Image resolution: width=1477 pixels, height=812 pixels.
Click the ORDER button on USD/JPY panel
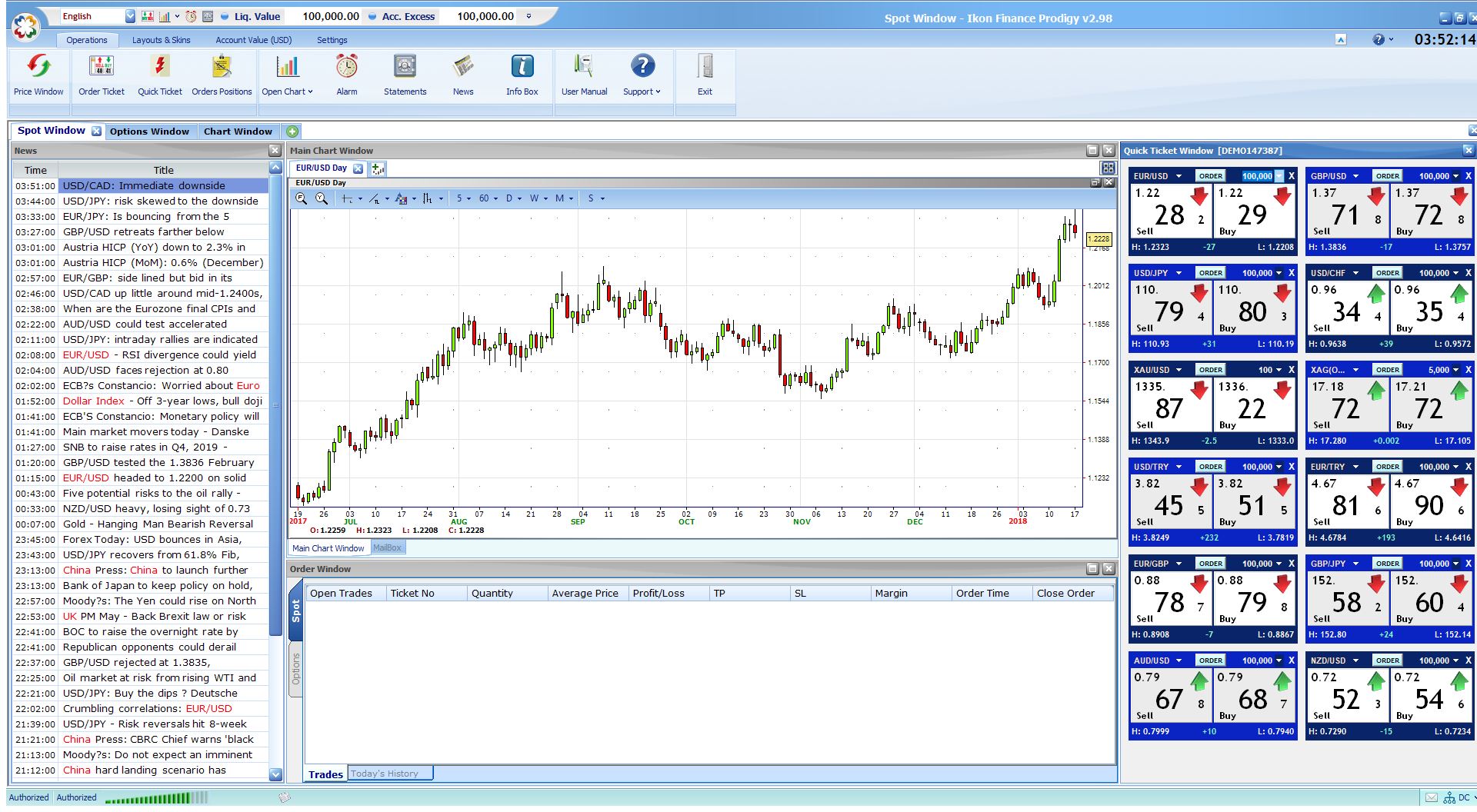tap(1210, 273)
